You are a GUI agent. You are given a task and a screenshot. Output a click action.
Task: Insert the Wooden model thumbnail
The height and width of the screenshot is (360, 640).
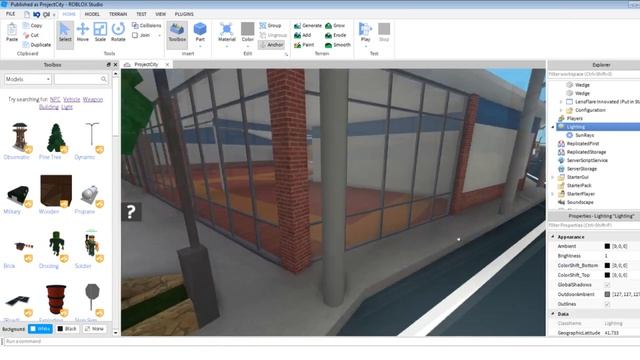[x=56, y=194]
